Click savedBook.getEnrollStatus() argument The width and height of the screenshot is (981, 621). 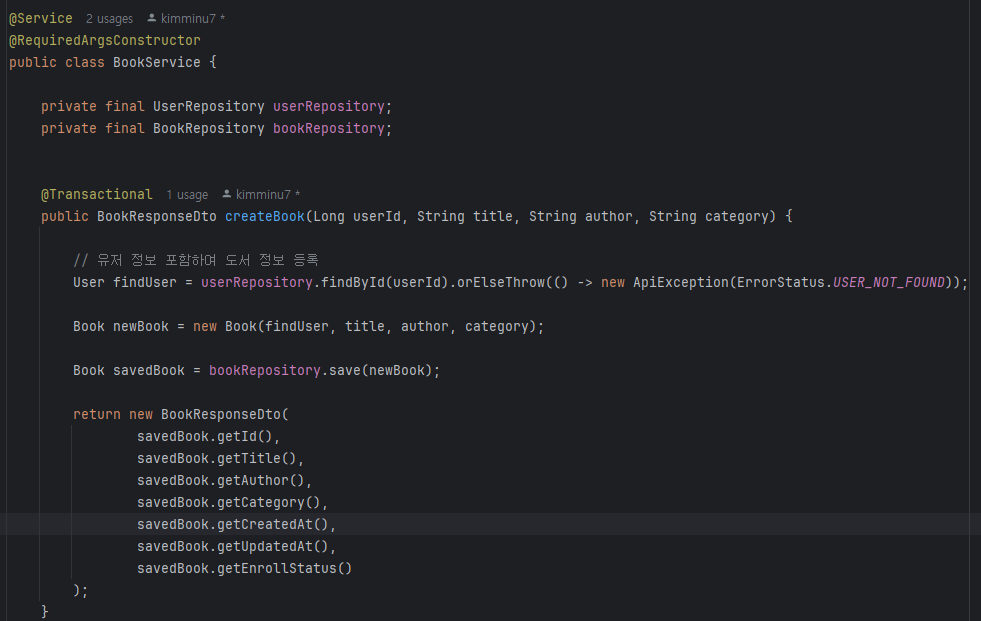pos(245,568)
